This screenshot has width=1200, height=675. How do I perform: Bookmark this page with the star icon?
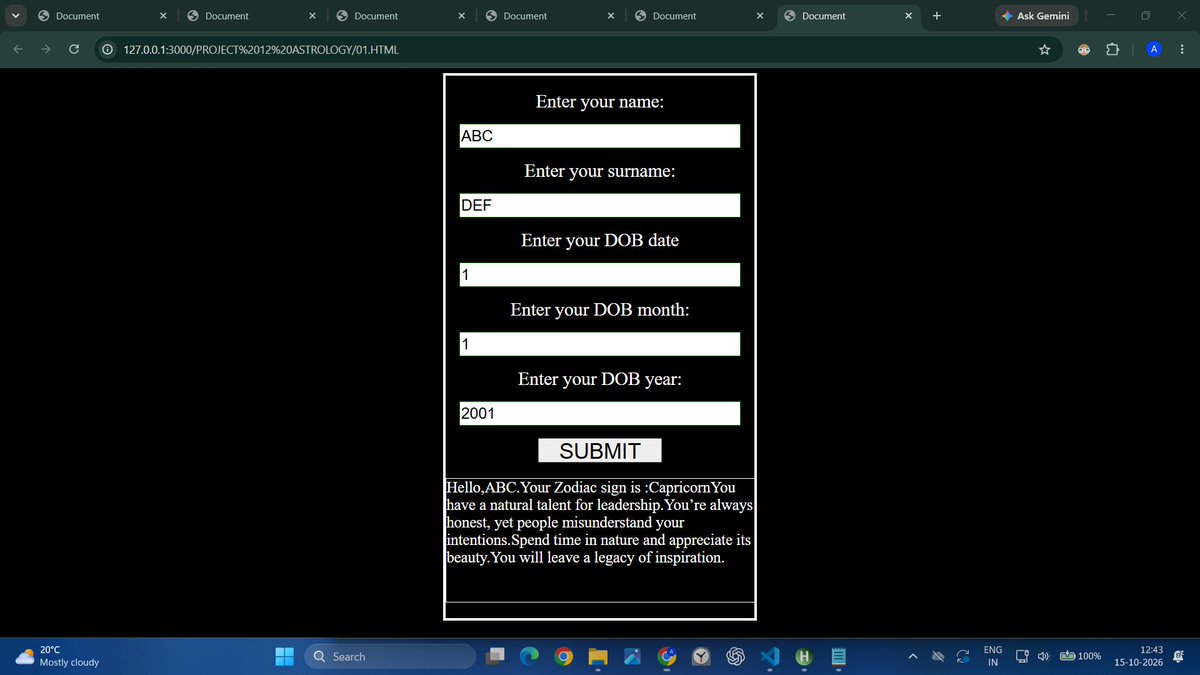pyautogui.click(x=1044, y=50)
